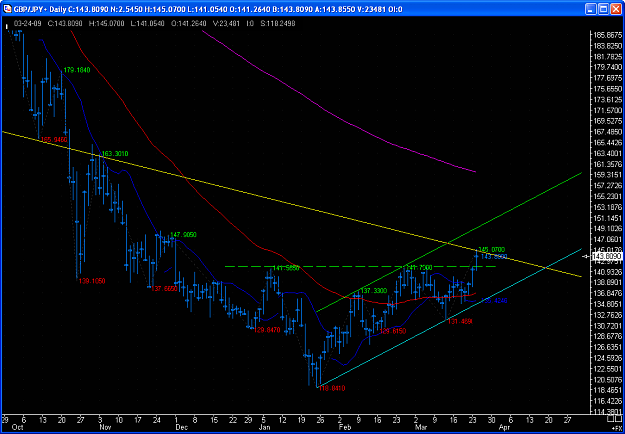Click the swing high label 179.1840
The height and width of the screenshot is (434, 625).
click(77, 70)
